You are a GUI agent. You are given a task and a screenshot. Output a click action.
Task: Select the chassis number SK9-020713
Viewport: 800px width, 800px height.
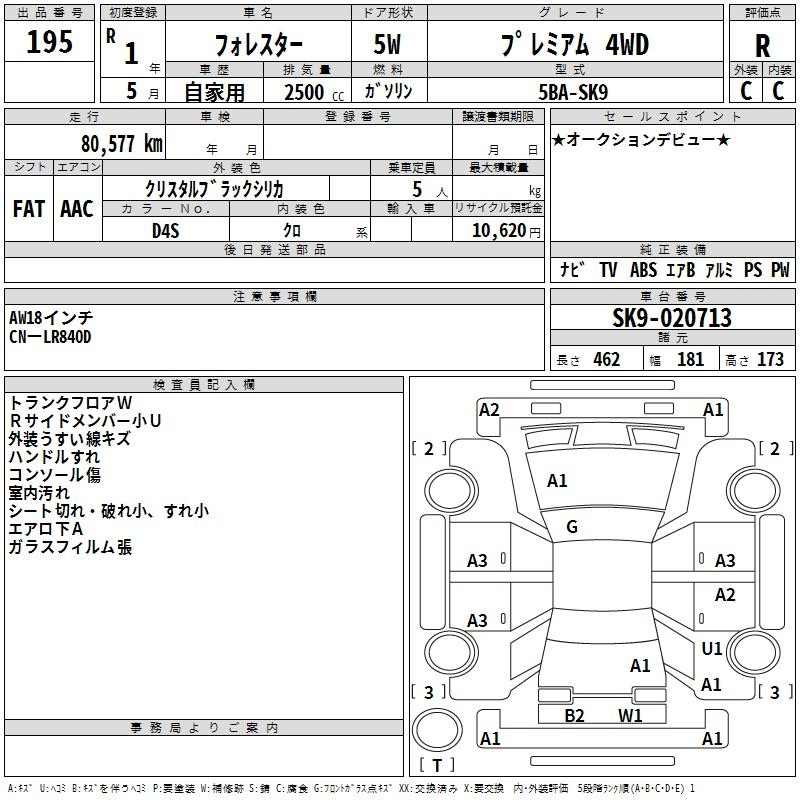672,318
